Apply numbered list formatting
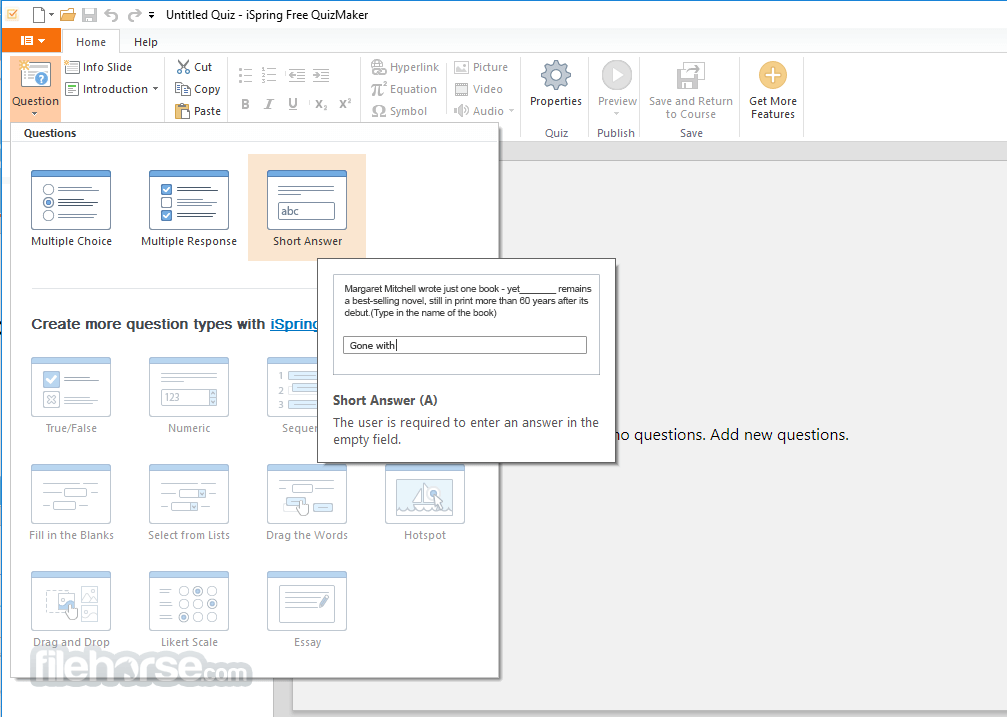 (268, 75)
